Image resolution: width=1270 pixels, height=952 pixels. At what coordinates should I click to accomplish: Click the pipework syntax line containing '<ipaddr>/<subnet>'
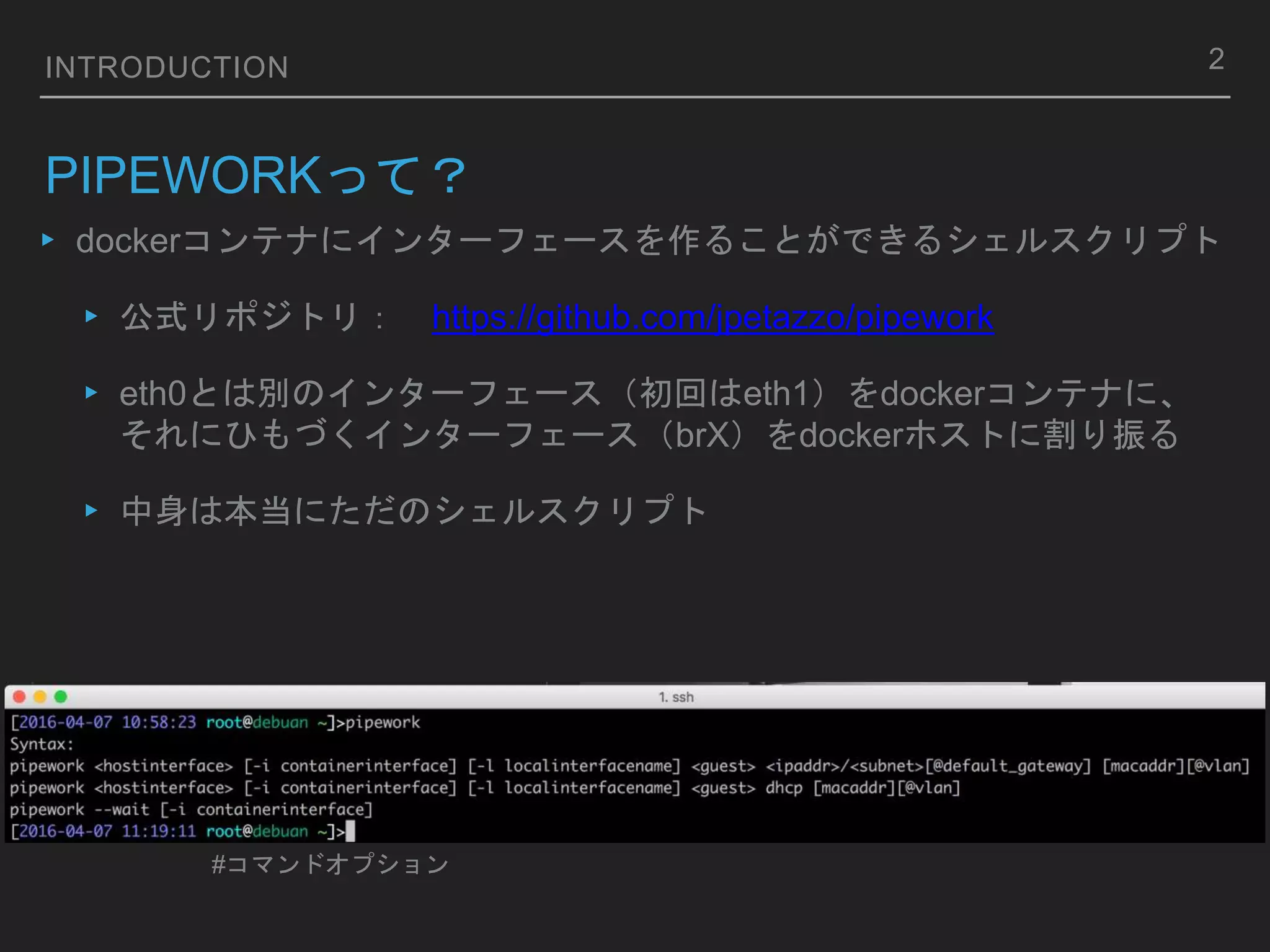(629, 766)
